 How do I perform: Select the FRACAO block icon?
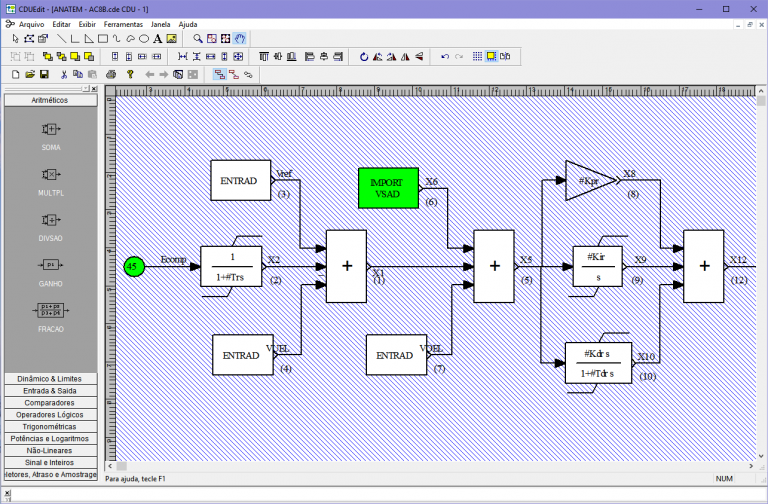click(51, 310)
